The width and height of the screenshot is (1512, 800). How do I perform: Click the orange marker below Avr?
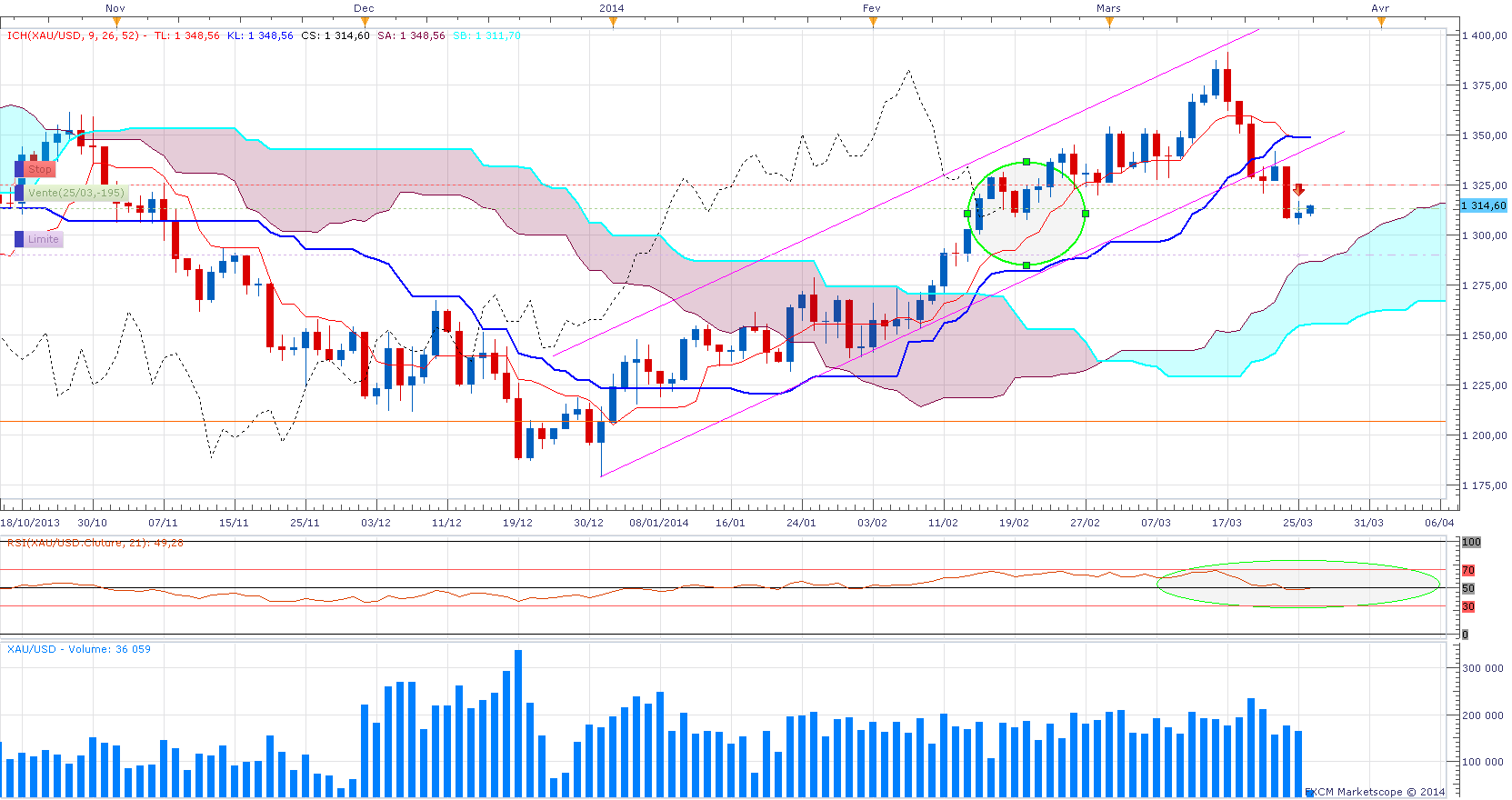tap(1381, 22)
